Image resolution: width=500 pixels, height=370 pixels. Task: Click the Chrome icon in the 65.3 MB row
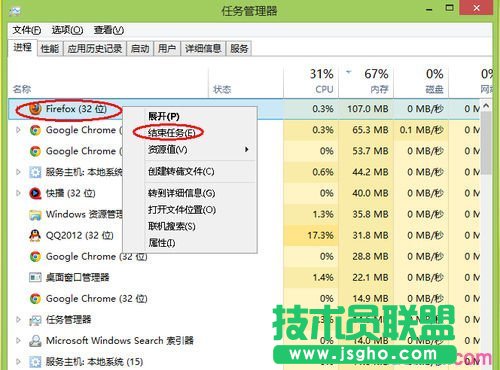(x=35, y=130)
